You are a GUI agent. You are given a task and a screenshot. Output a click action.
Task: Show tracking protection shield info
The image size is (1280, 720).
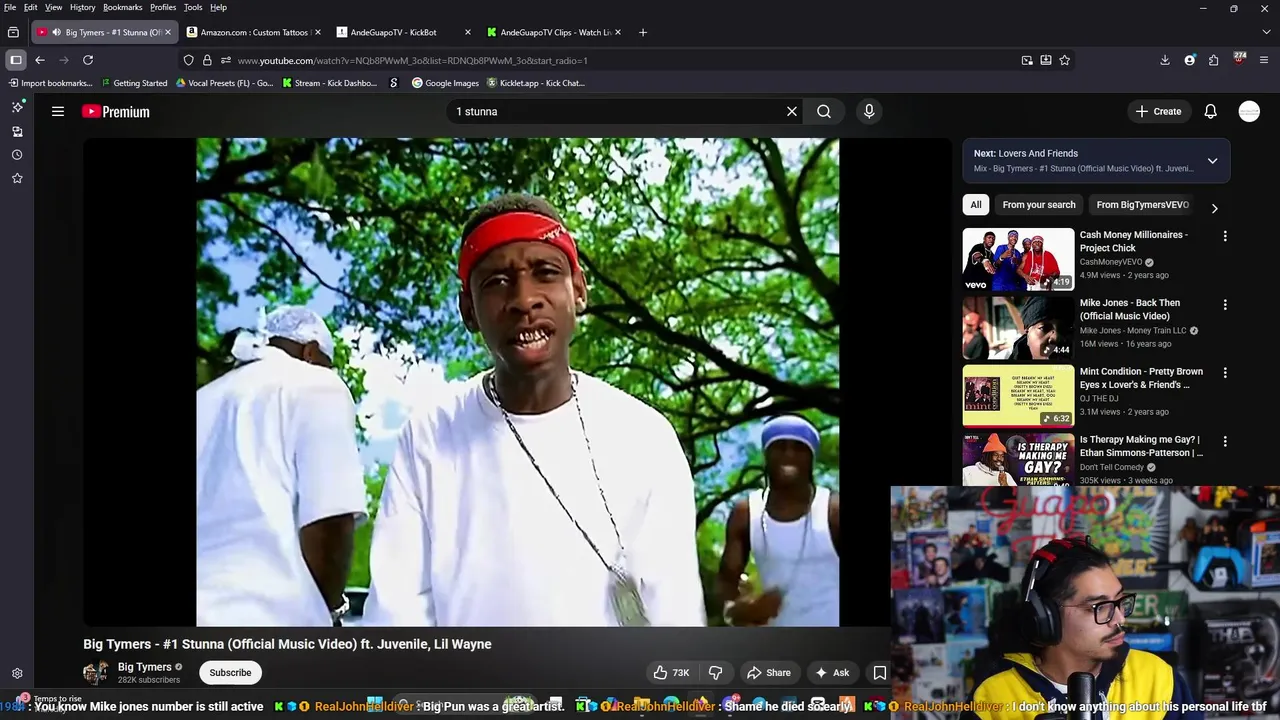(x=188, y=60)
